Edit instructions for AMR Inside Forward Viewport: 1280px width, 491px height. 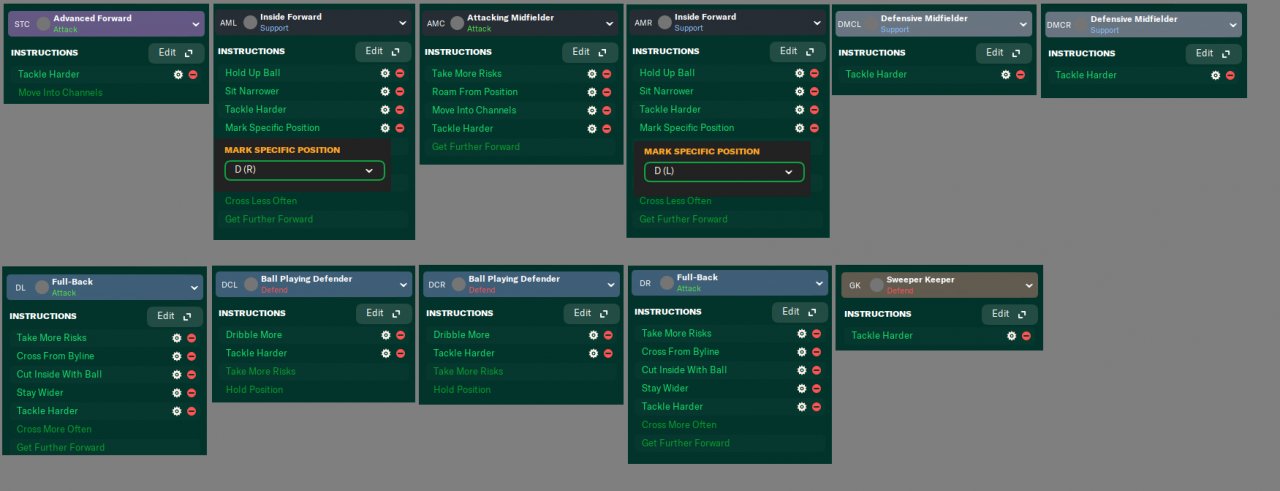click(x=798, y=51)
